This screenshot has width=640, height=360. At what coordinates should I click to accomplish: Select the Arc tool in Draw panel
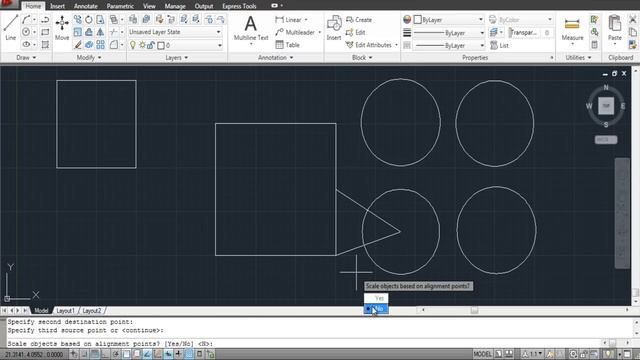pos(26,19)
